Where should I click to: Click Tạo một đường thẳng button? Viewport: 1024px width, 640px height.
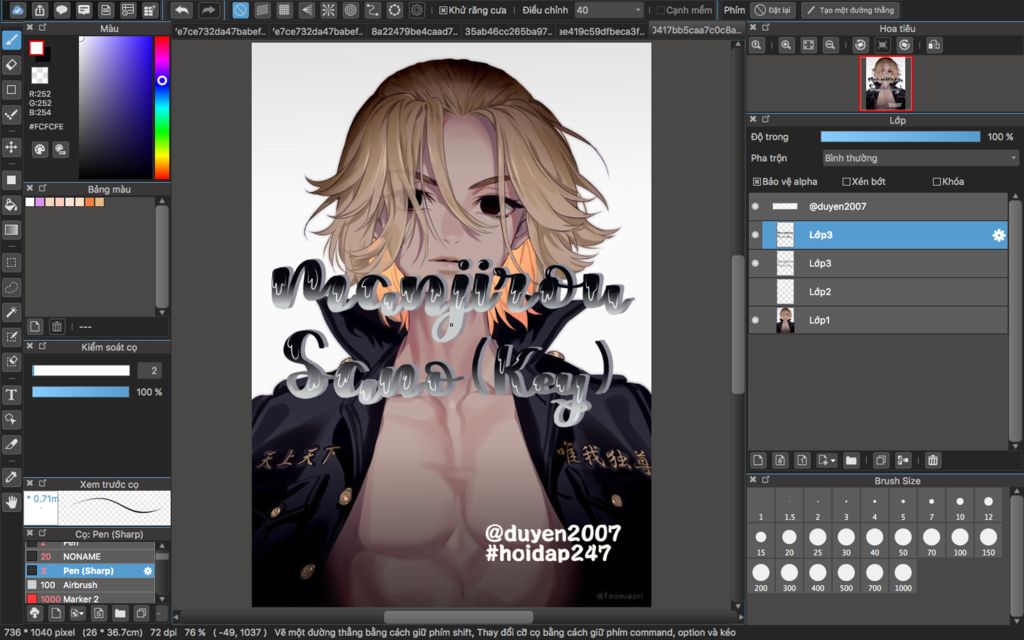850,10
